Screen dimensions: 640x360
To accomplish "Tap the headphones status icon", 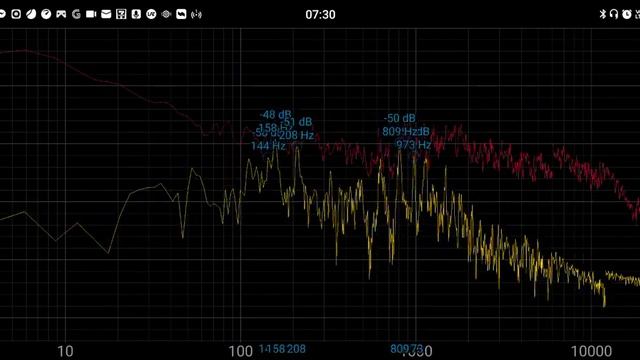I will click(x=614, y=14).
